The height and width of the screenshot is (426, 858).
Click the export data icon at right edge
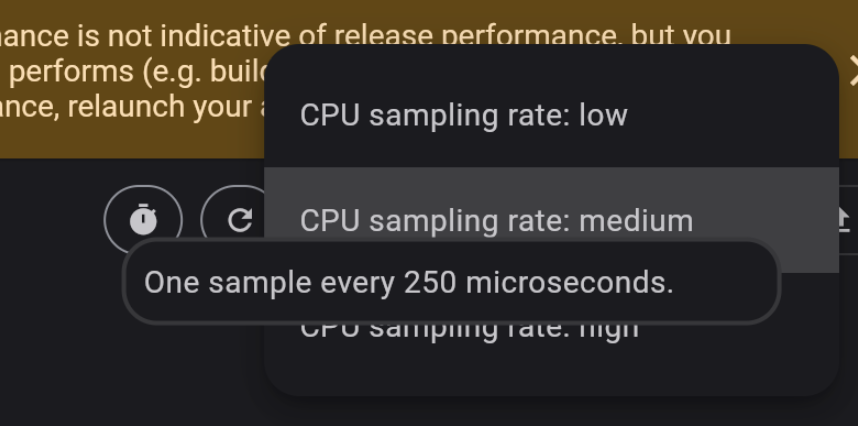pyautogui.click(x=845, y=218)
